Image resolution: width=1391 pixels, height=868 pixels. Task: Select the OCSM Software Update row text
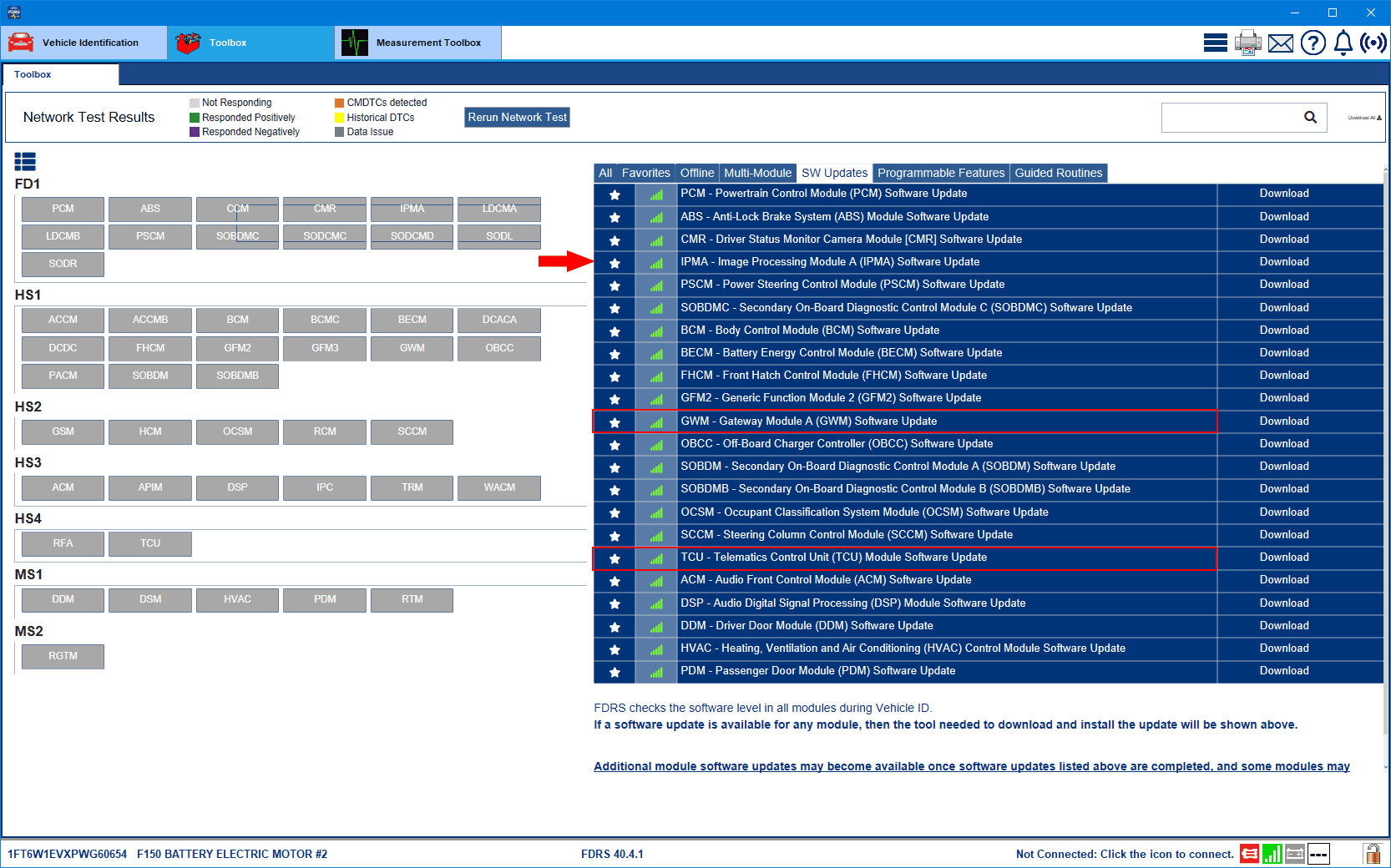pos(864,512)
